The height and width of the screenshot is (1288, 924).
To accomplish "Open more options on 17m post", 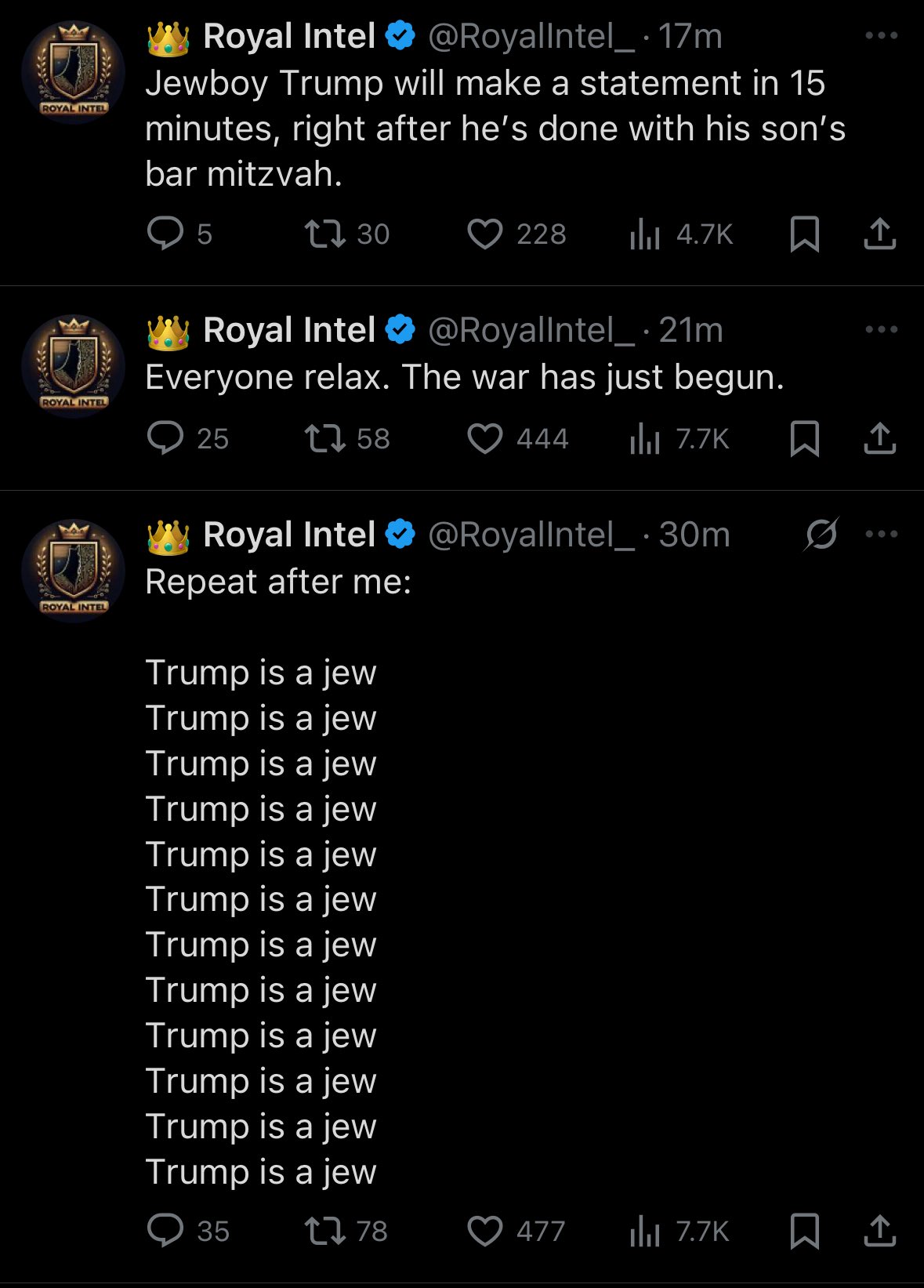I will tap(882, 35).
